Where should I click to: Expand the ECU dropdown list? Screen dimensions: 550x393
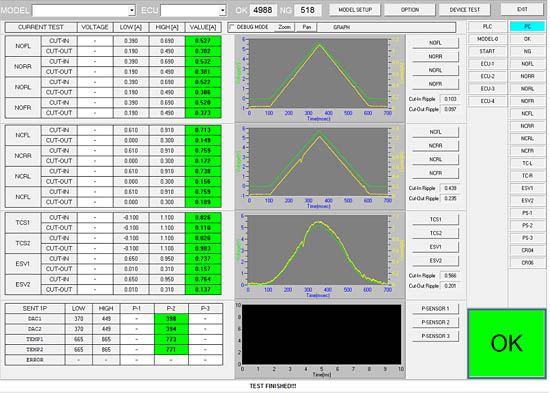tap(223, 11)
